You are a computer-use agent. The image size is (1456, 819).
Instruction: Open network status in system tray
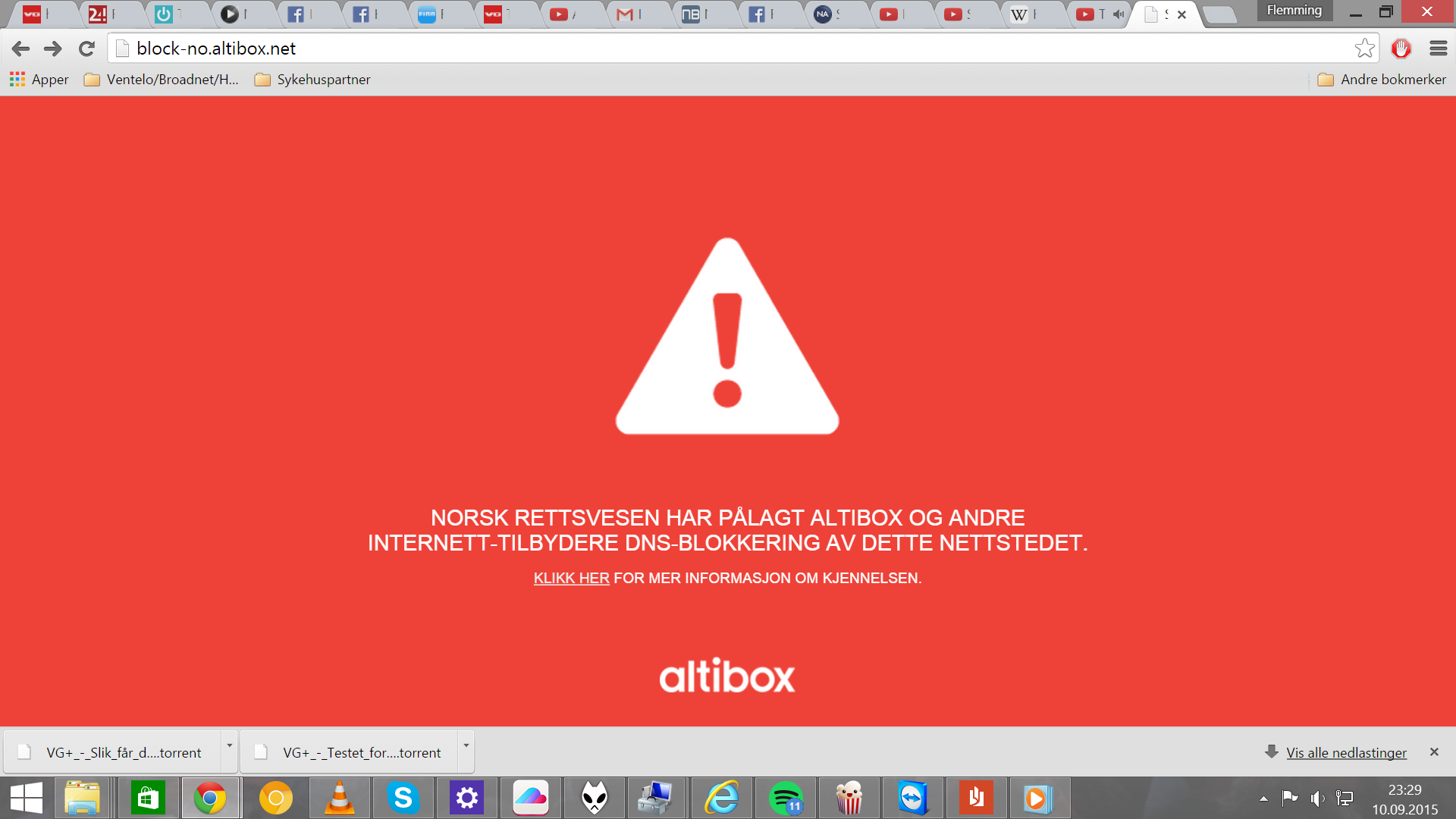1345,799
